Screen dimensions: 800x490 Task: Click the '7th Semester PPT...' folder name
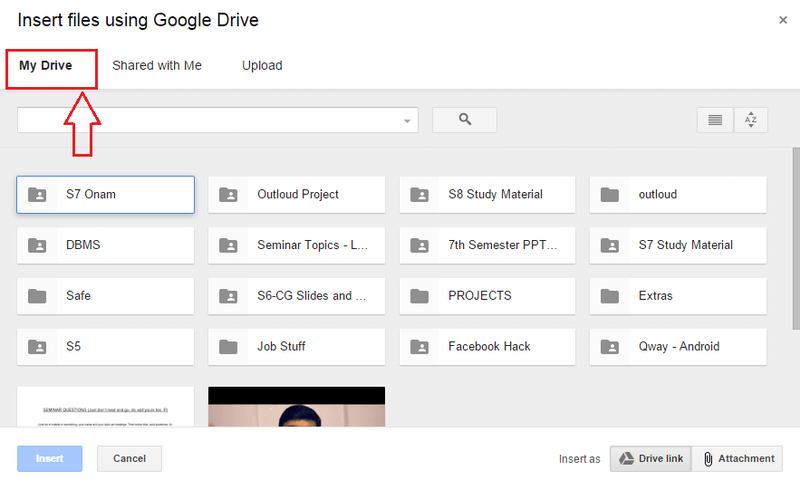pos(503,245)
